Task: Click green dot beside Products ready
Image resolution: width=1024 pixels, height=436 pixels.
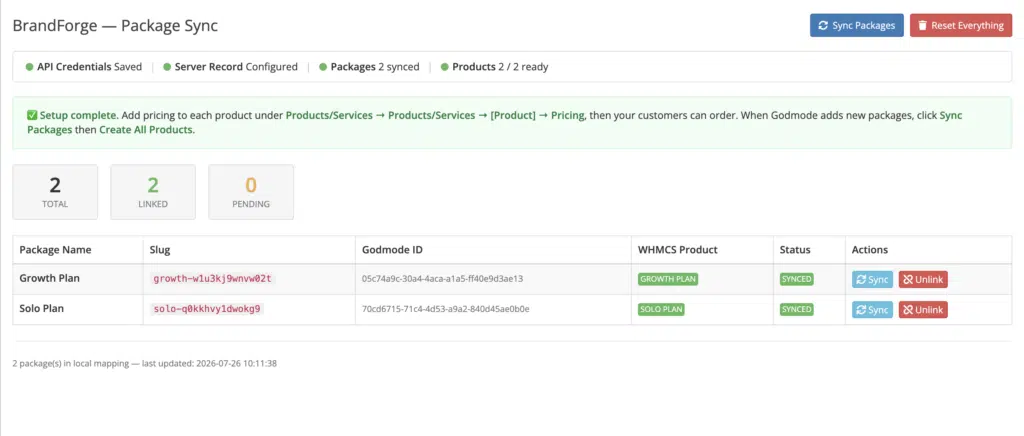Action: pos(445,67)
